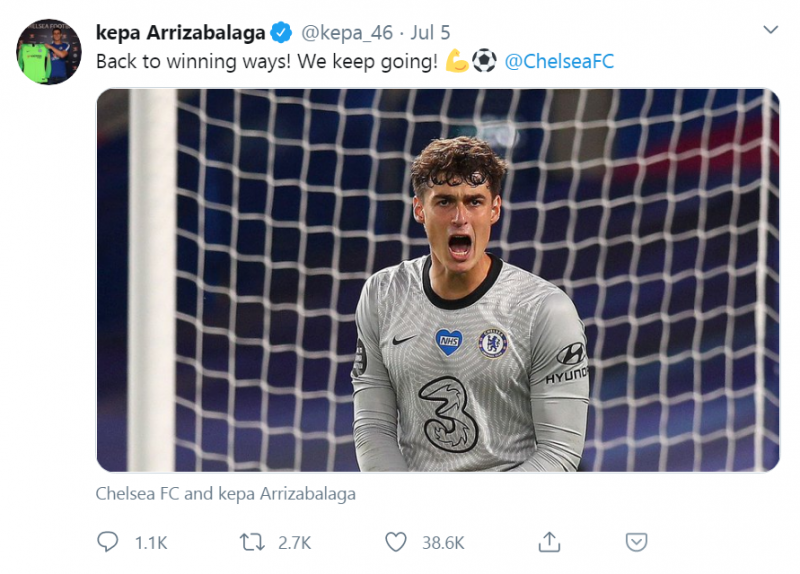Open the kepa Arrizabalaga display name

[180, 32]
